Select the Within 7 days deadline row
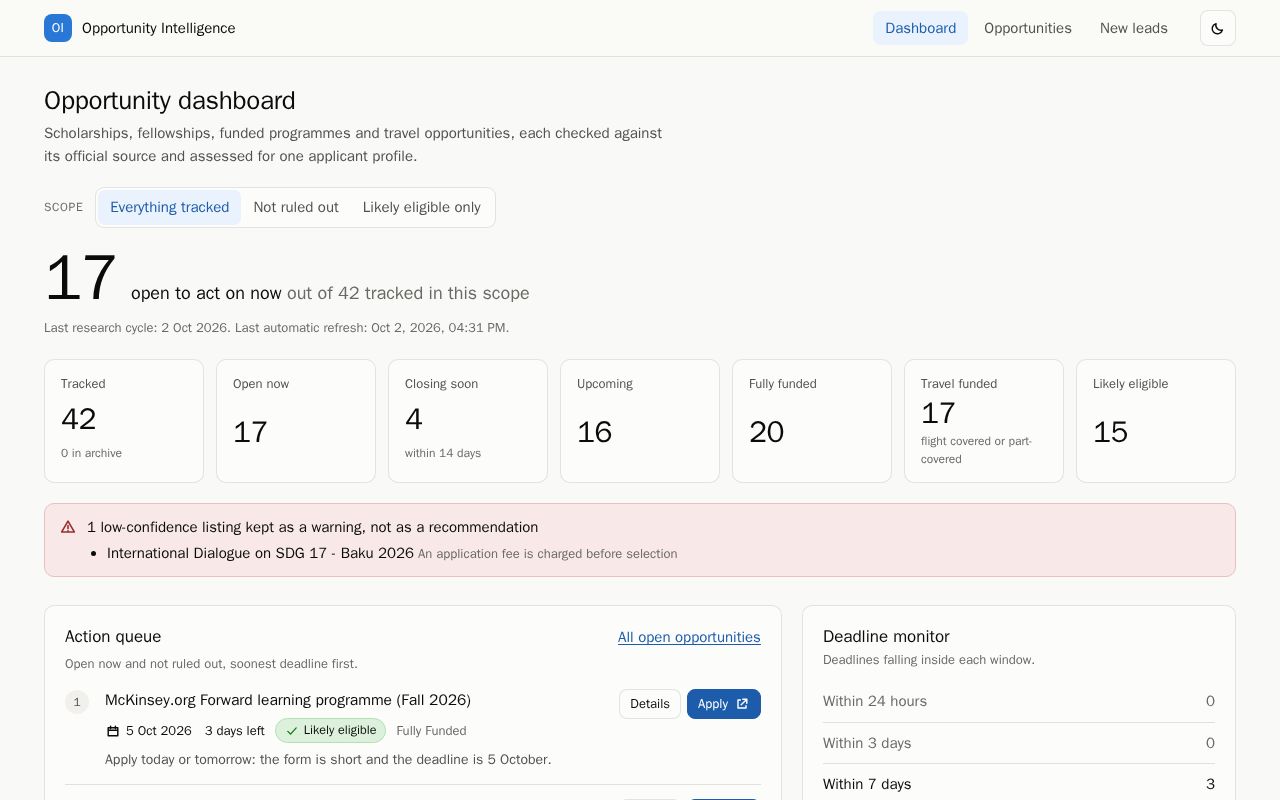Screen dimensions: 1280x800 pyautogui.click(x=1019, y=784)
